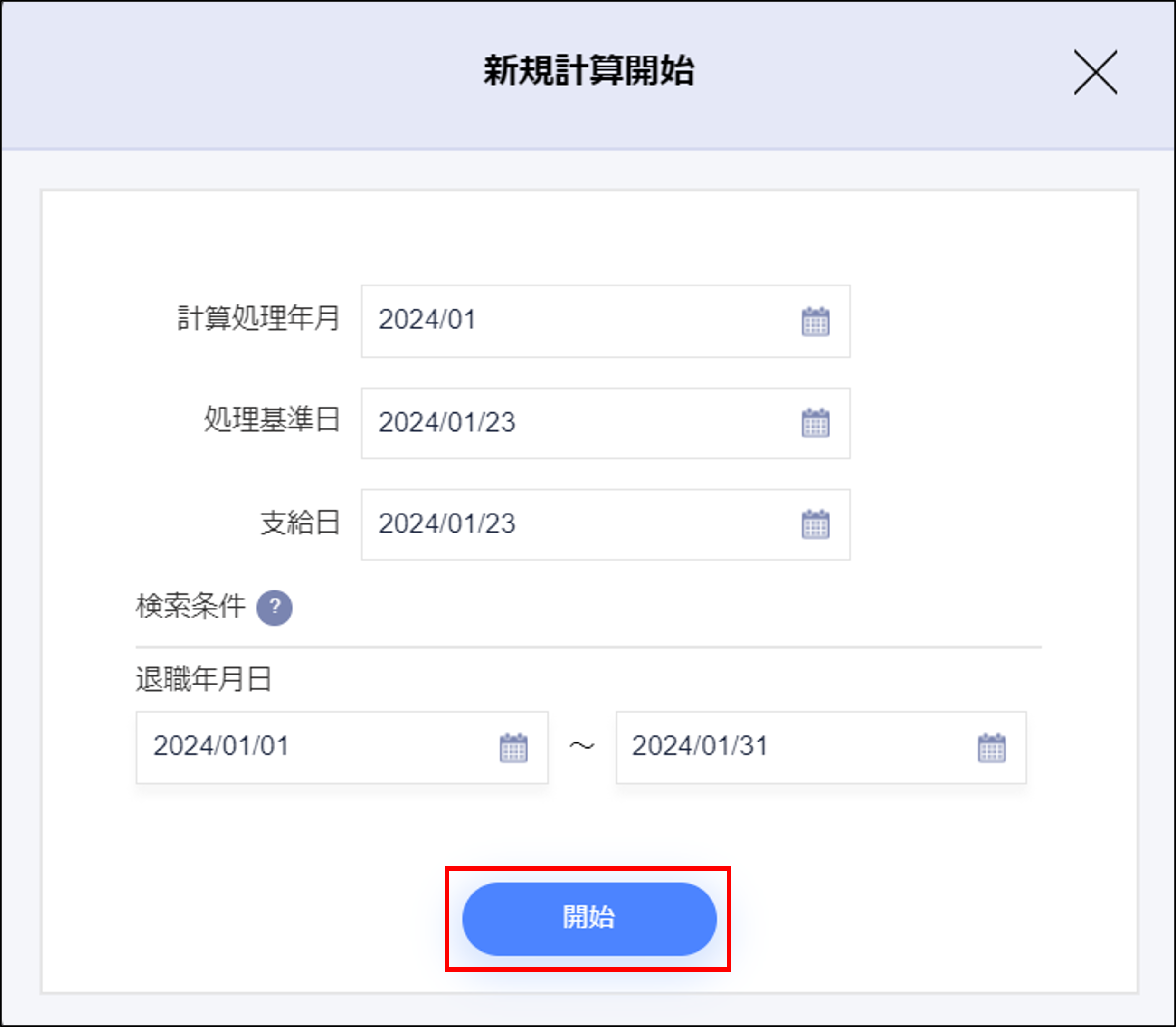Open calendar for 退職年月日 end date
The image size is (1176, 1027).
991,748
